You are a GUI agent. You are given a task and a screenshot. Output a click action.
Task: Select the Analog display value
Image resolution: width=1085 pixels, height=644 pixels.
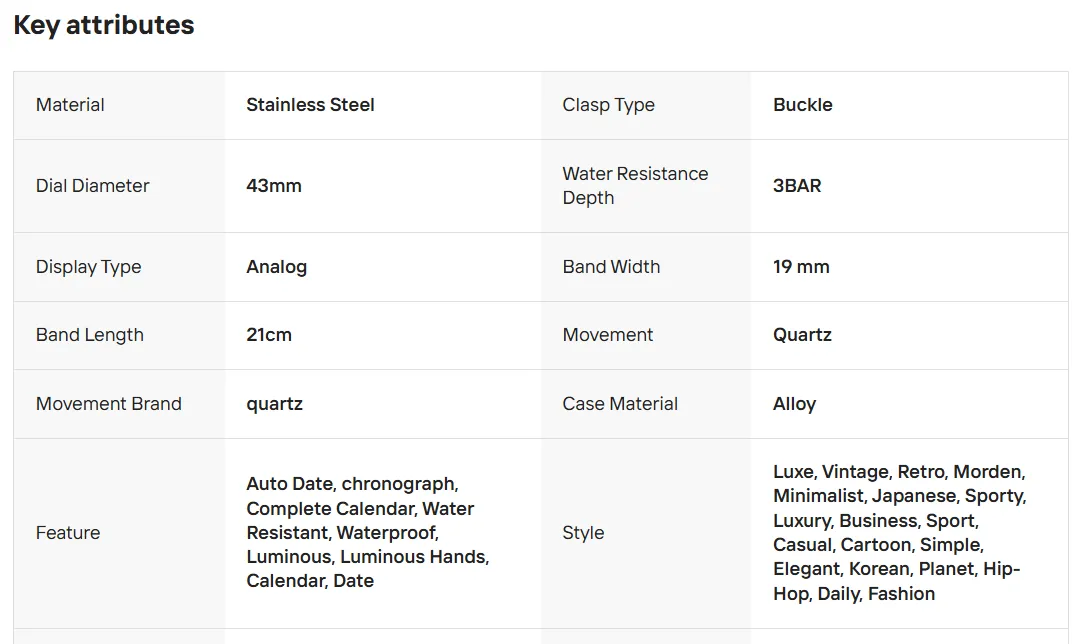click(x=276, y=267)
